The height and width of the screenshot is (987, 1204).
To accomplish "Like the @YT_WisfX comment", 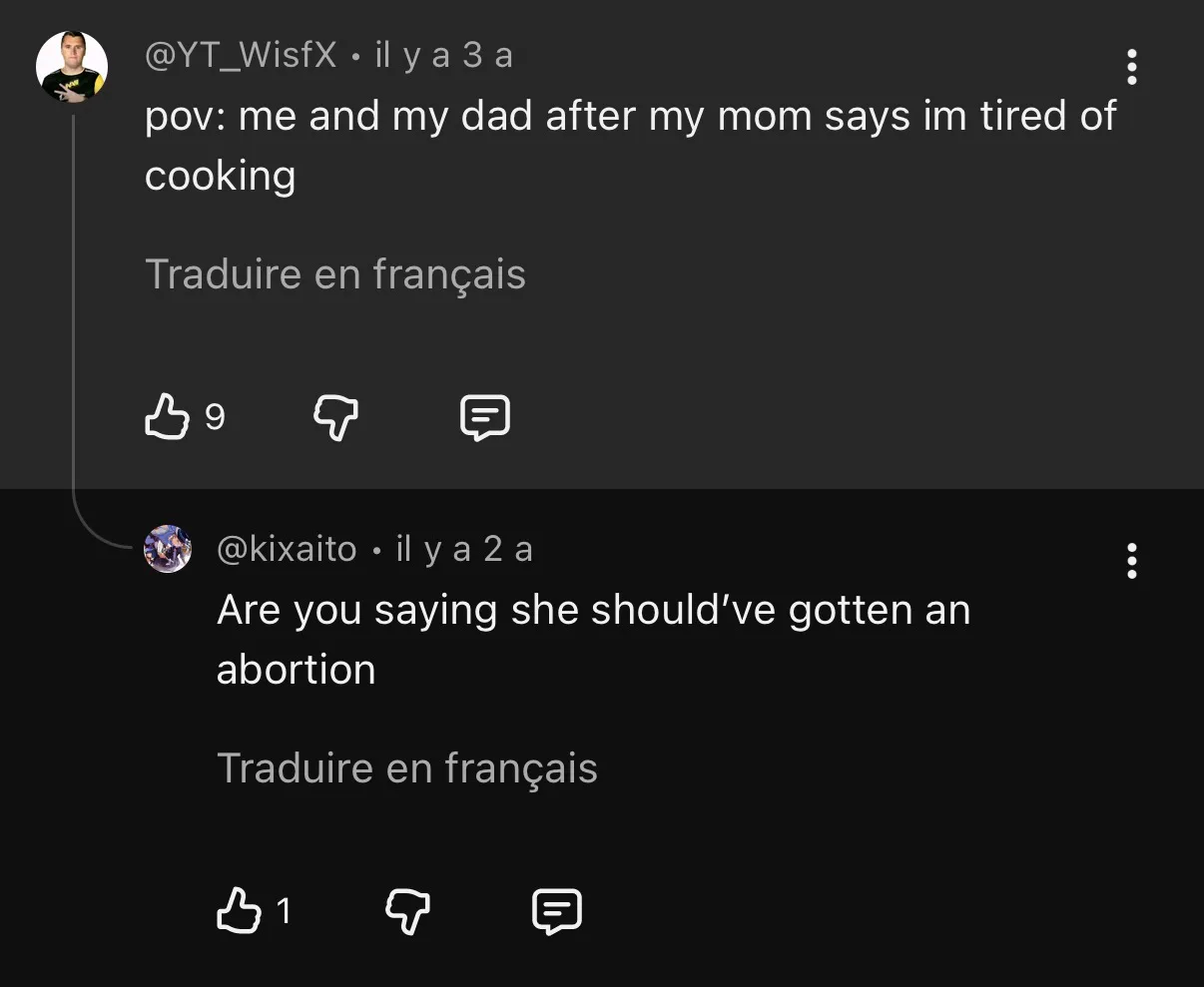I will point(167,416).
